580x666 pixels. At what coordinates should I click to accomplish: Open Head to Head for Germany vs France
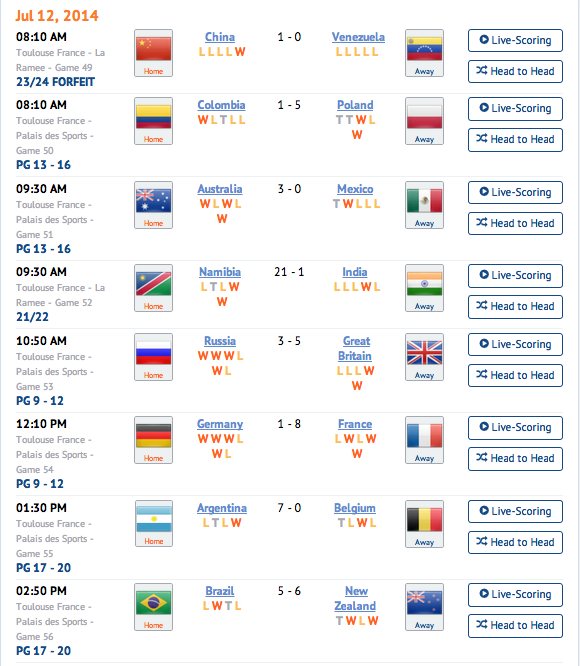coord(515,459)
